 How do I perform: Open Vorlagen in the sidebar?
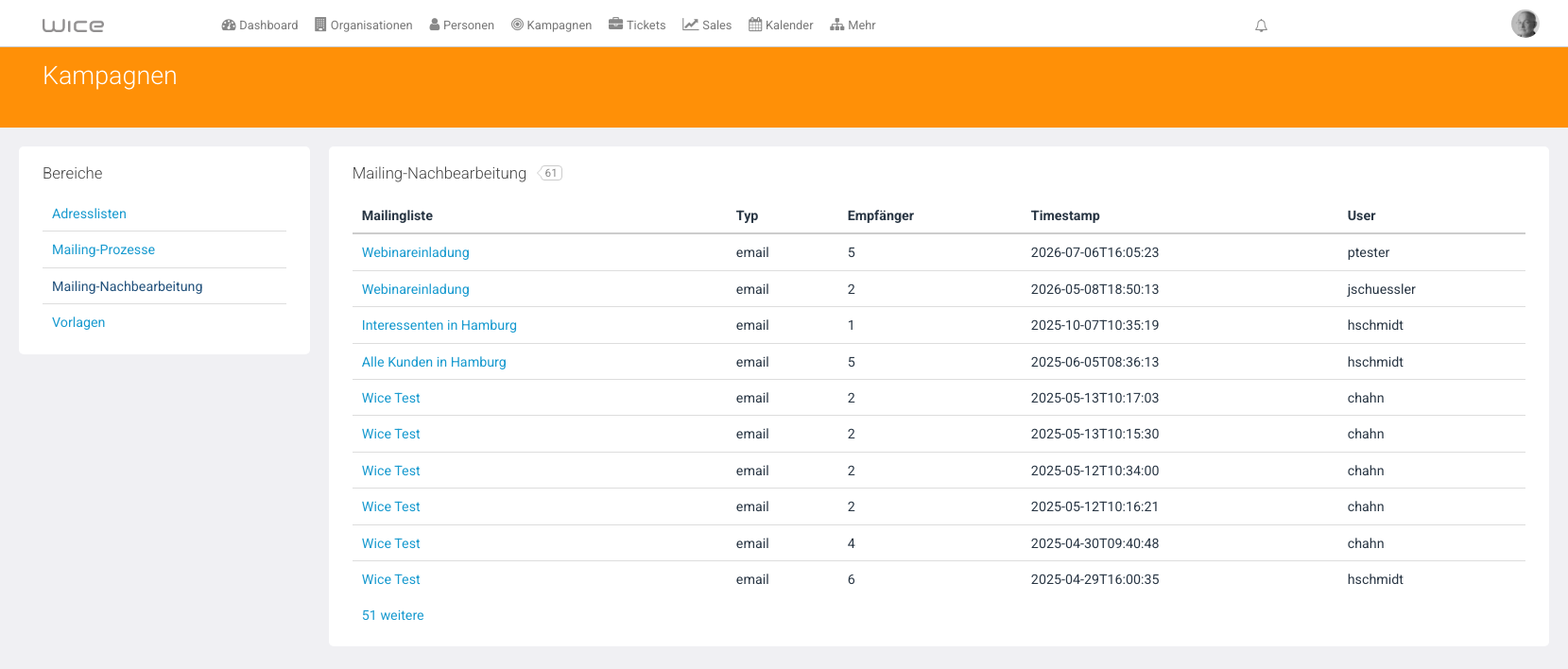[x=78, y=322]
